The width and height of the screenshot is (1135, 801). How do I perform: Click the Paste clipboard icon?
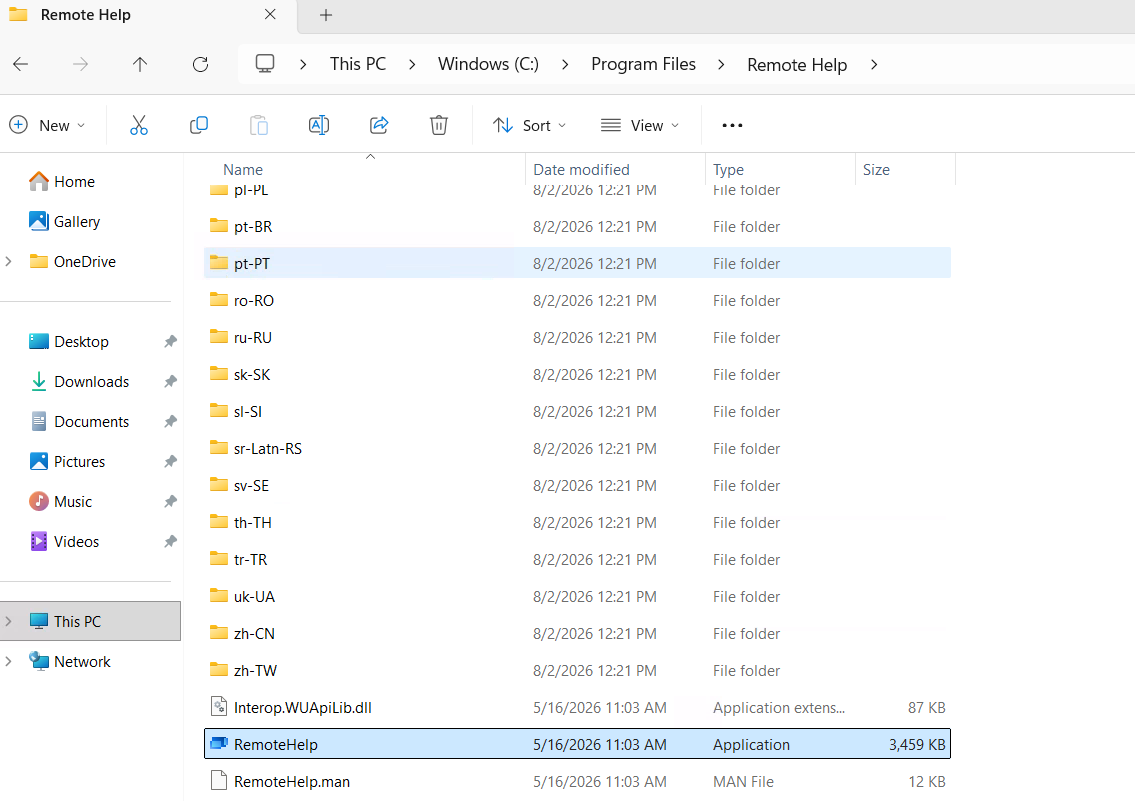pos(258,125)
